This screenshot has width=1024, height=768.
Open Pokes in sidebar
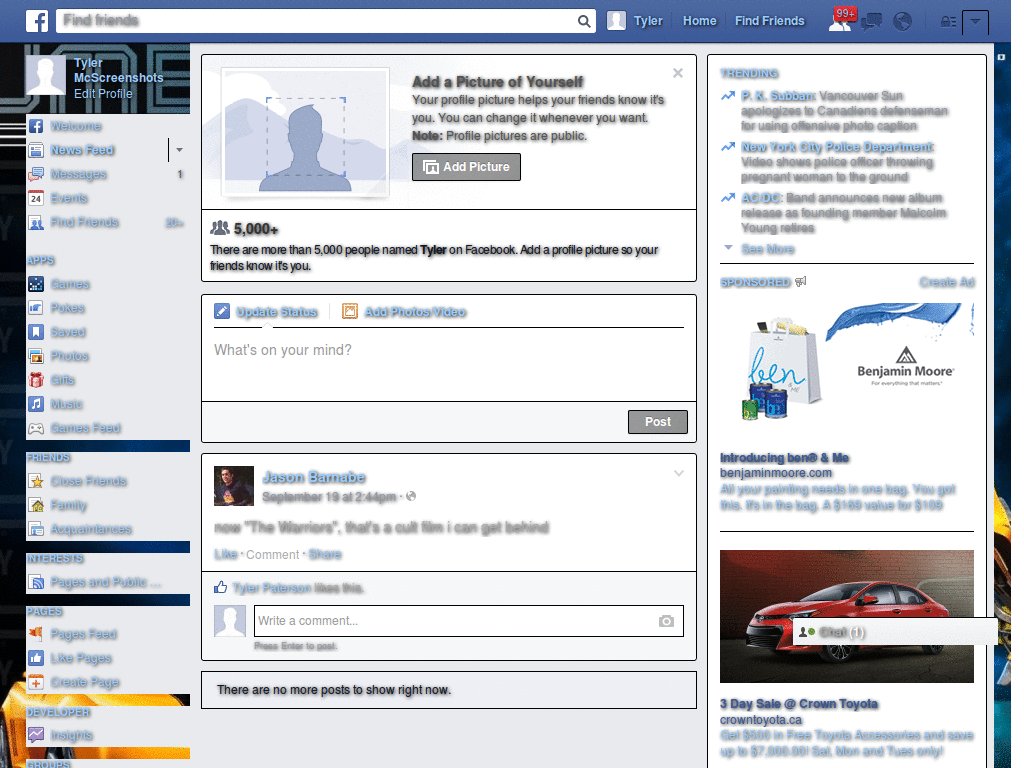pos(67,308)
